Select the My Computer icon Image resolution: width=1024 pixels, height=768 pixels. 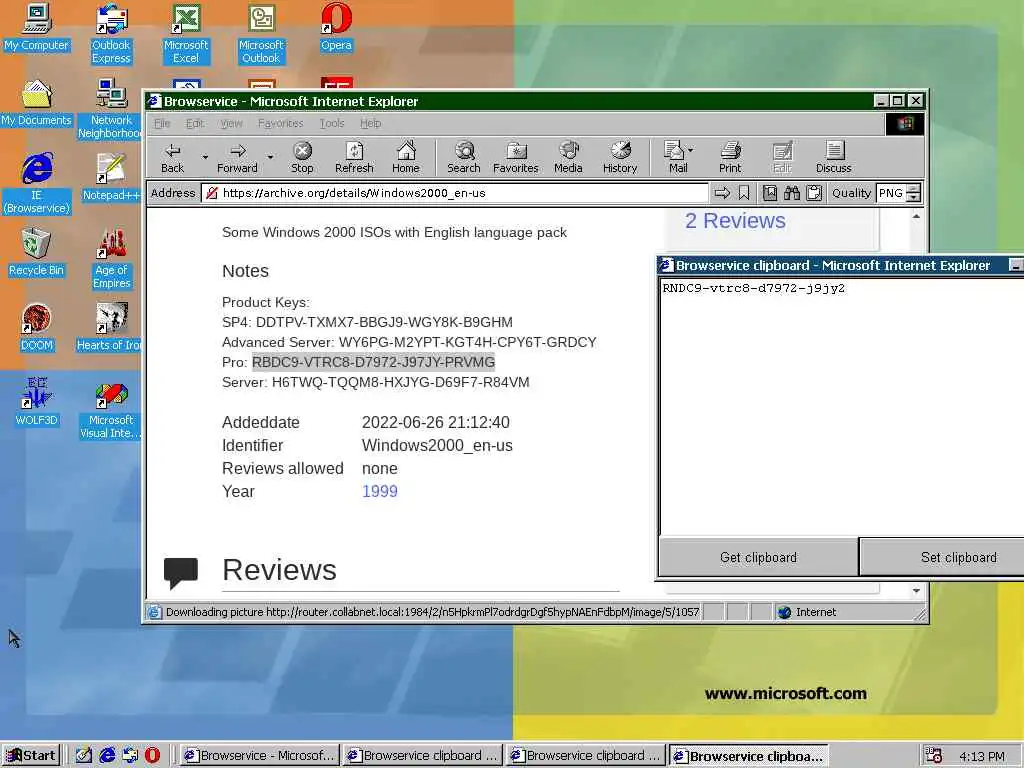coord(37,27)
